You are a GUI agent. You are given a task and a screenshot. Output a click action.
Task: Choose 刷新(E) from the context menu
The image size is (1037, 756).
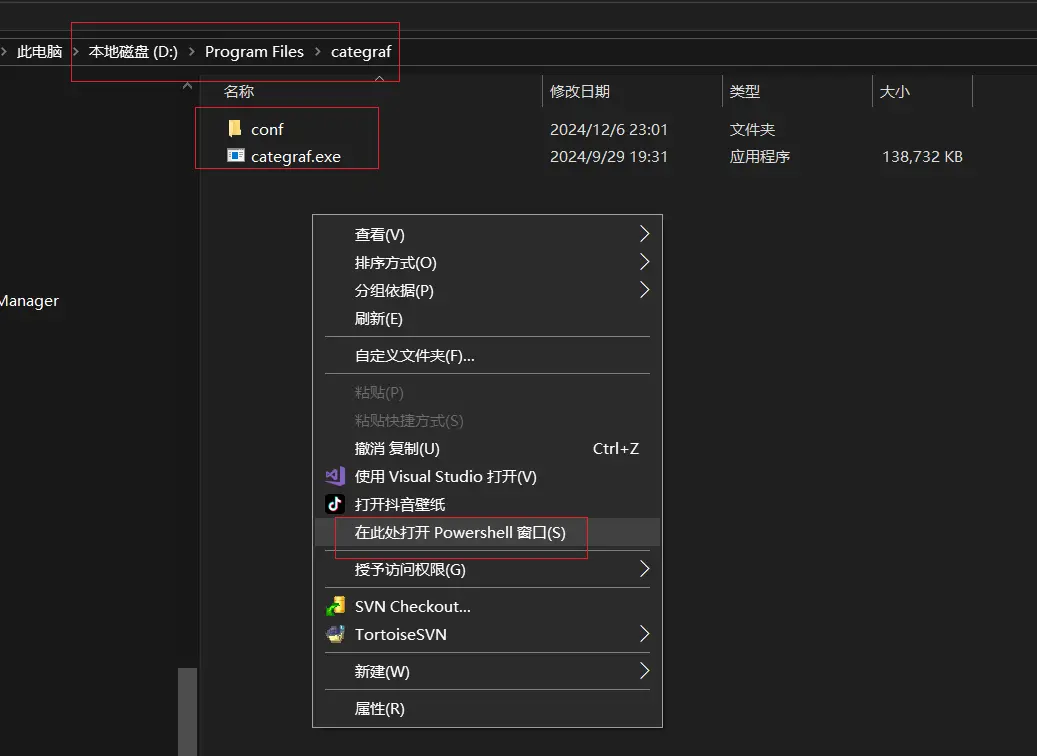point(378,319)
